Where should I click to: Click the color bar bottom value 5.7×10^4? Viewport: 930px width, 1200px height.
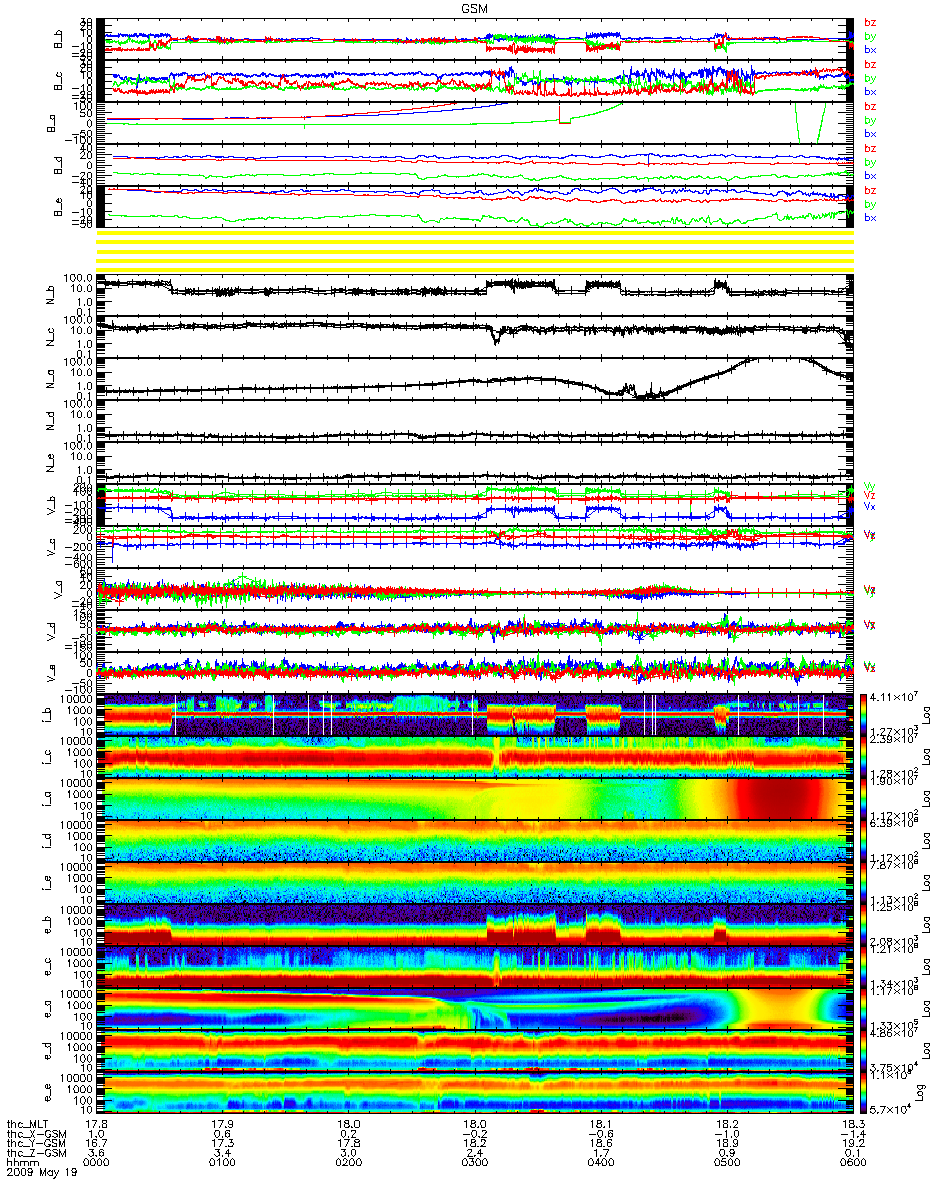(x=888, y=1110)
